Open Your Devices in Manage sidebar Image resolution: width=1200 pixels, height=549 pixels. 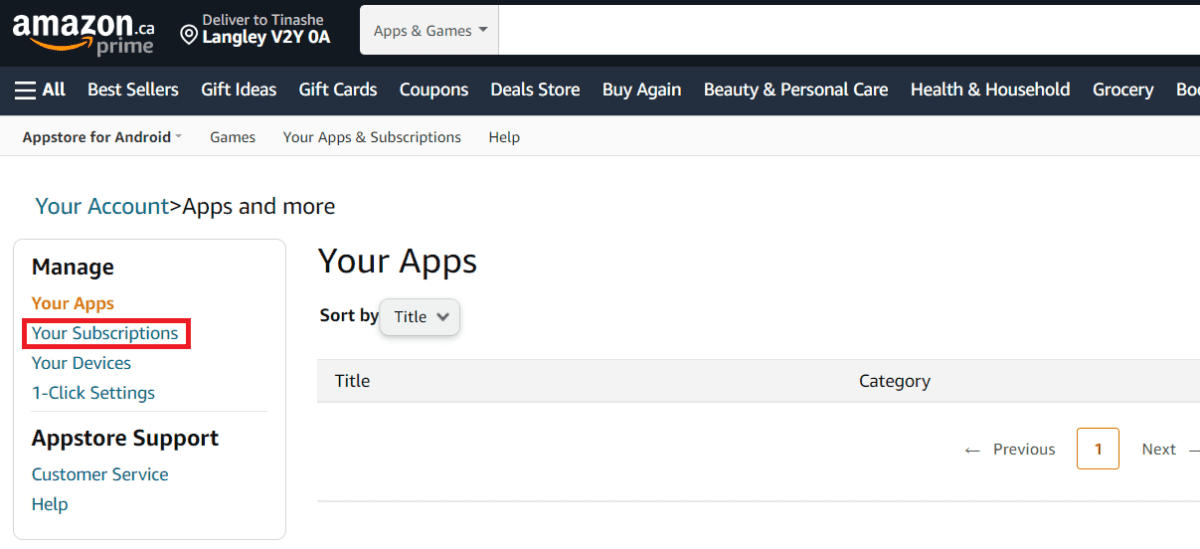coord(81,363)
